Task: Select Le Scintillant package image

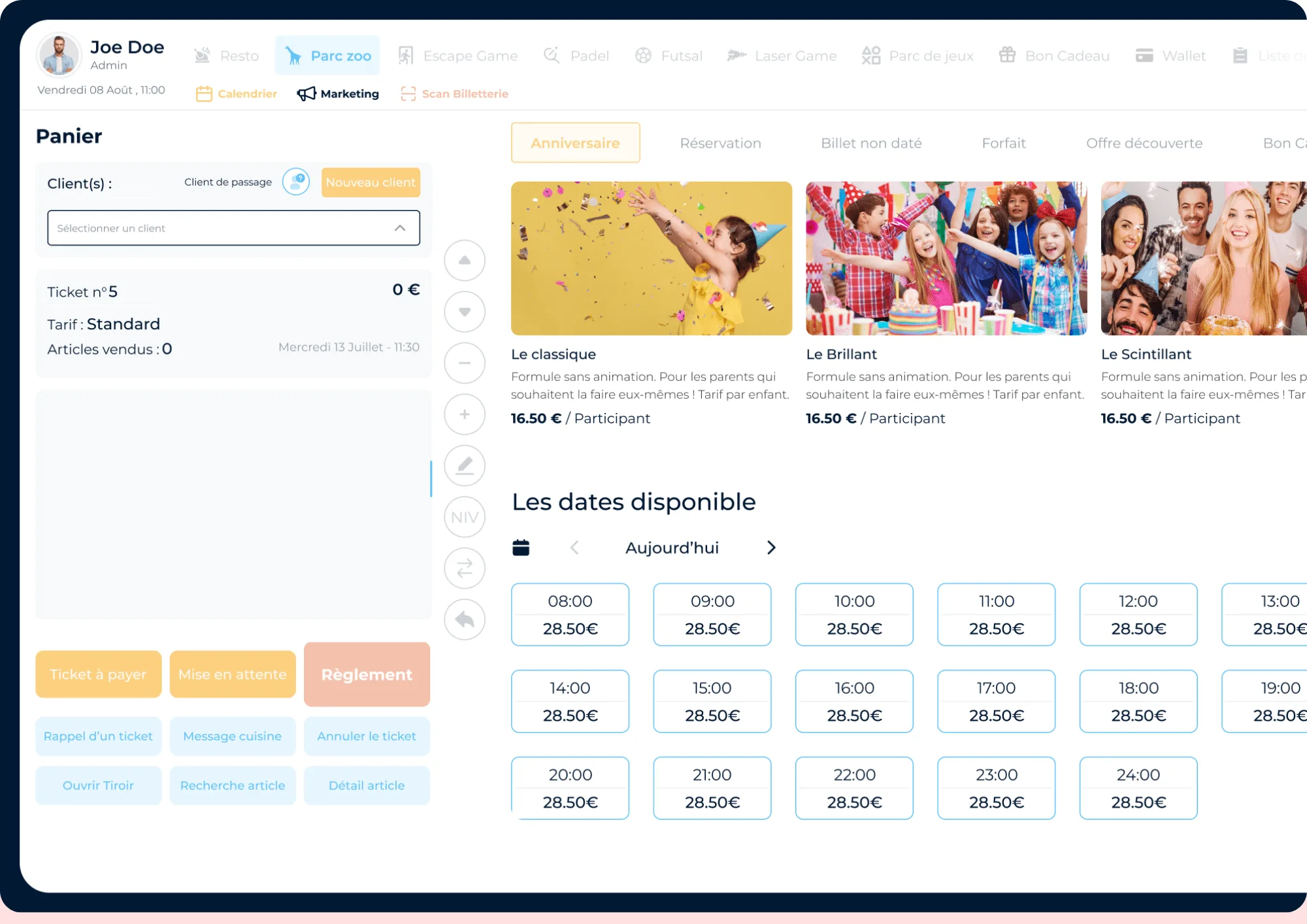Action: coord(1204,258)
